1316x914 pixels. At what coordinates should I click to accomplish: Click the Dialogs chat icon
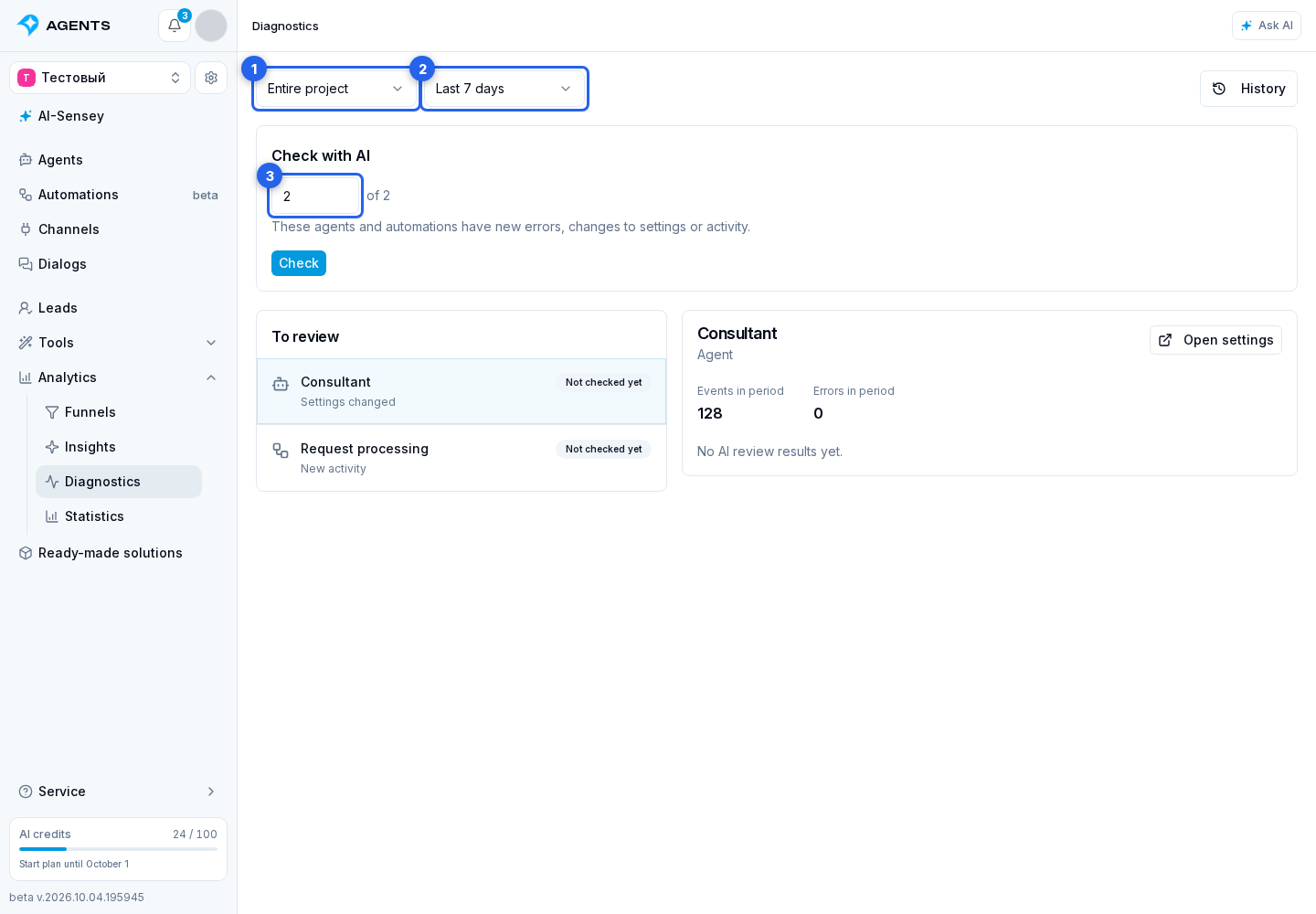[26, 264]
